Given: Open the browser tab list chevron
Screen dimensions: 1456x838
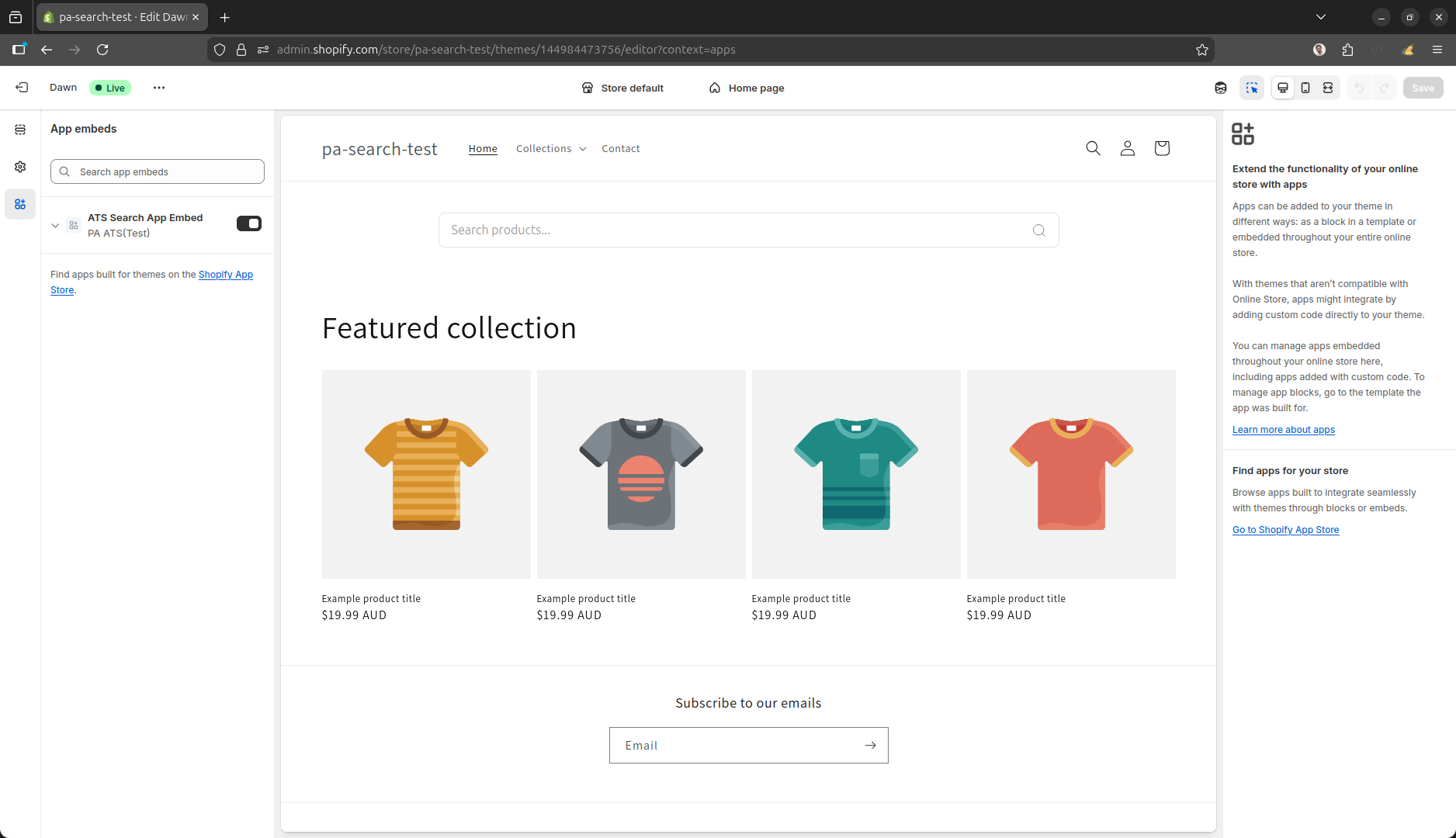Looking at the screenshot, I should (1320, 16).
